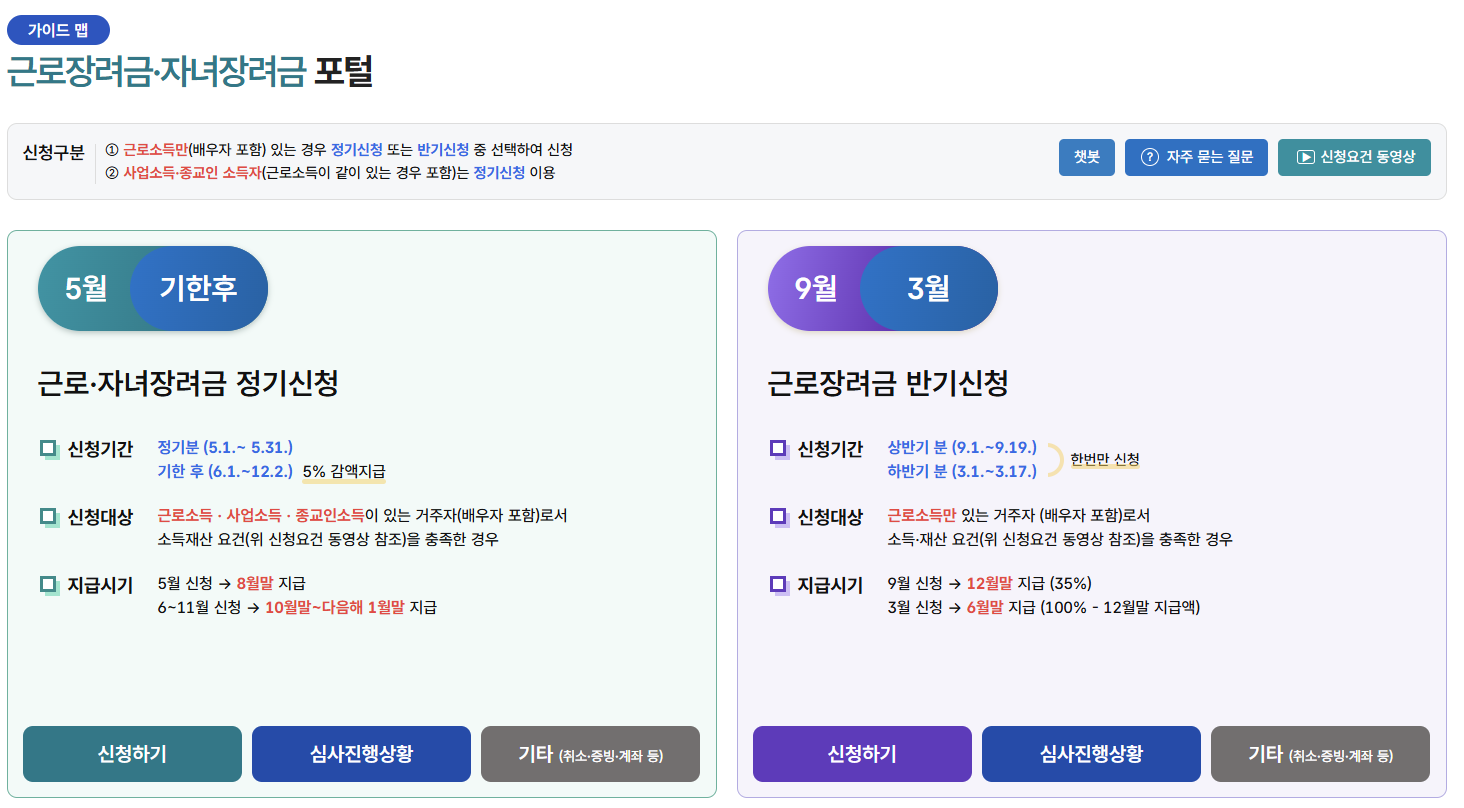Screen dimensions: 1464x808
Task: Open 심사진행상황 in 반기신청 card
Action: 1091,754
